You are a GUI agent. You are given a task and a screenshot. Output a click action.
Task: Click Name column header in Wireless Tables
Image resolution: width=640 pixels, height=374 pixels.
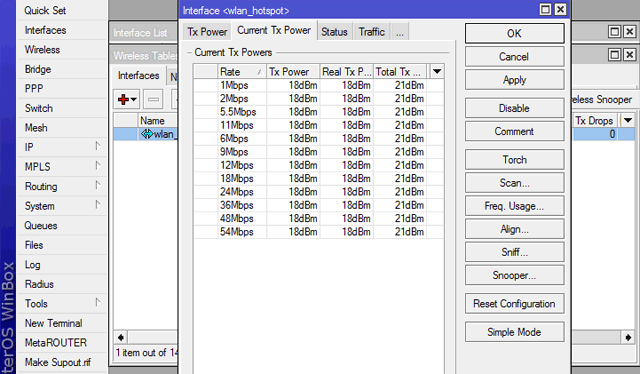[x=158, y=121]
